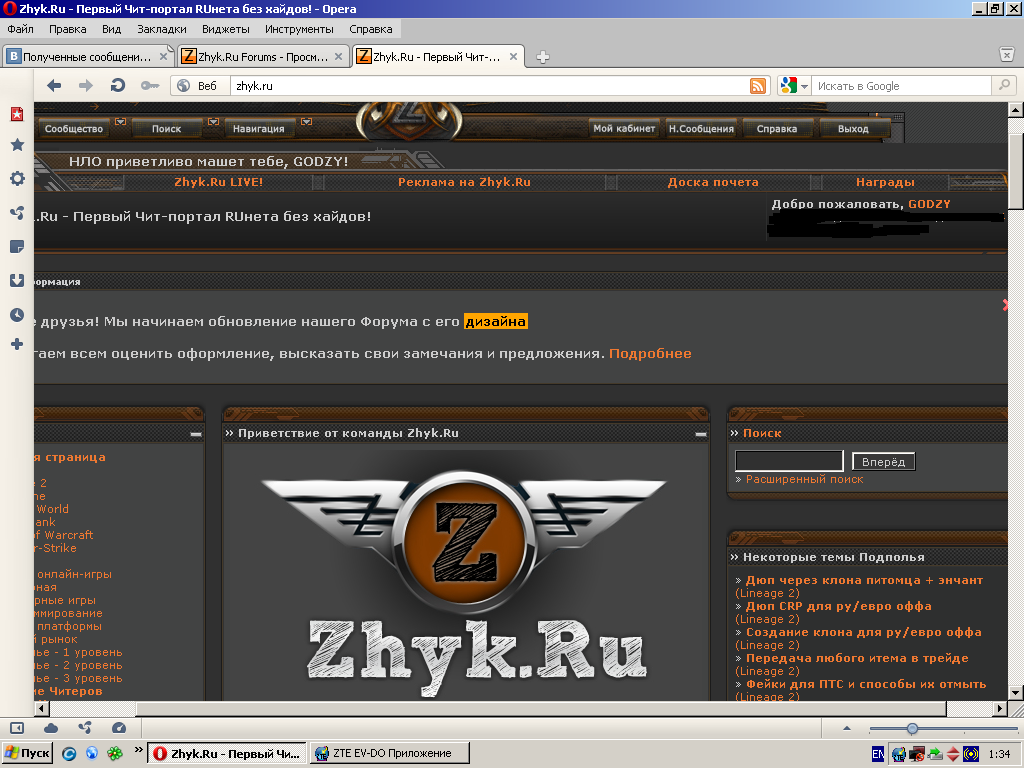This screenshot has width=1024, height=768.
Task: Collapse the left navigation block
Action: [196, 434]
